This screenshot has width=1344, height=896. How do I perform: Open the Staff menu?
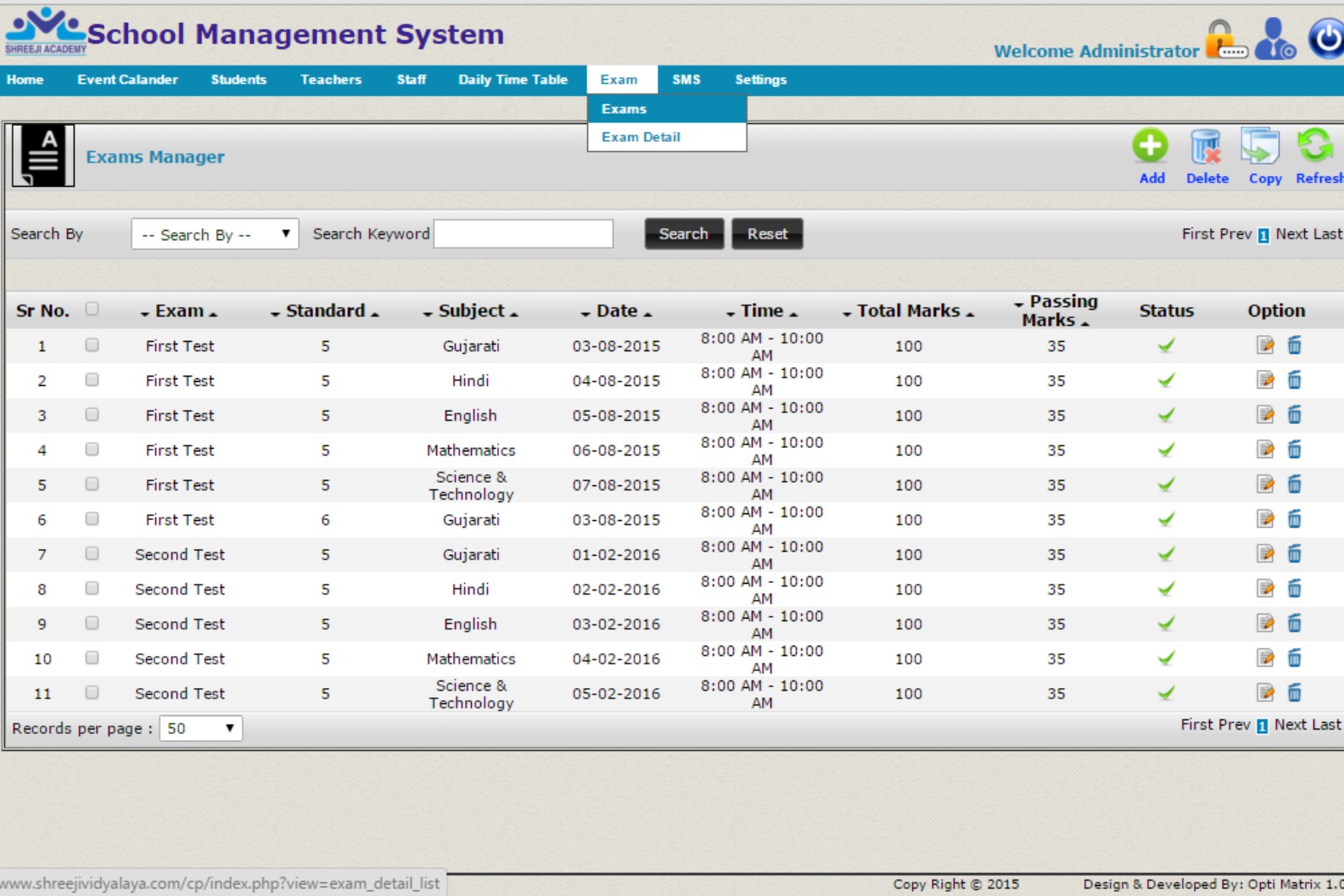(412, 80)
